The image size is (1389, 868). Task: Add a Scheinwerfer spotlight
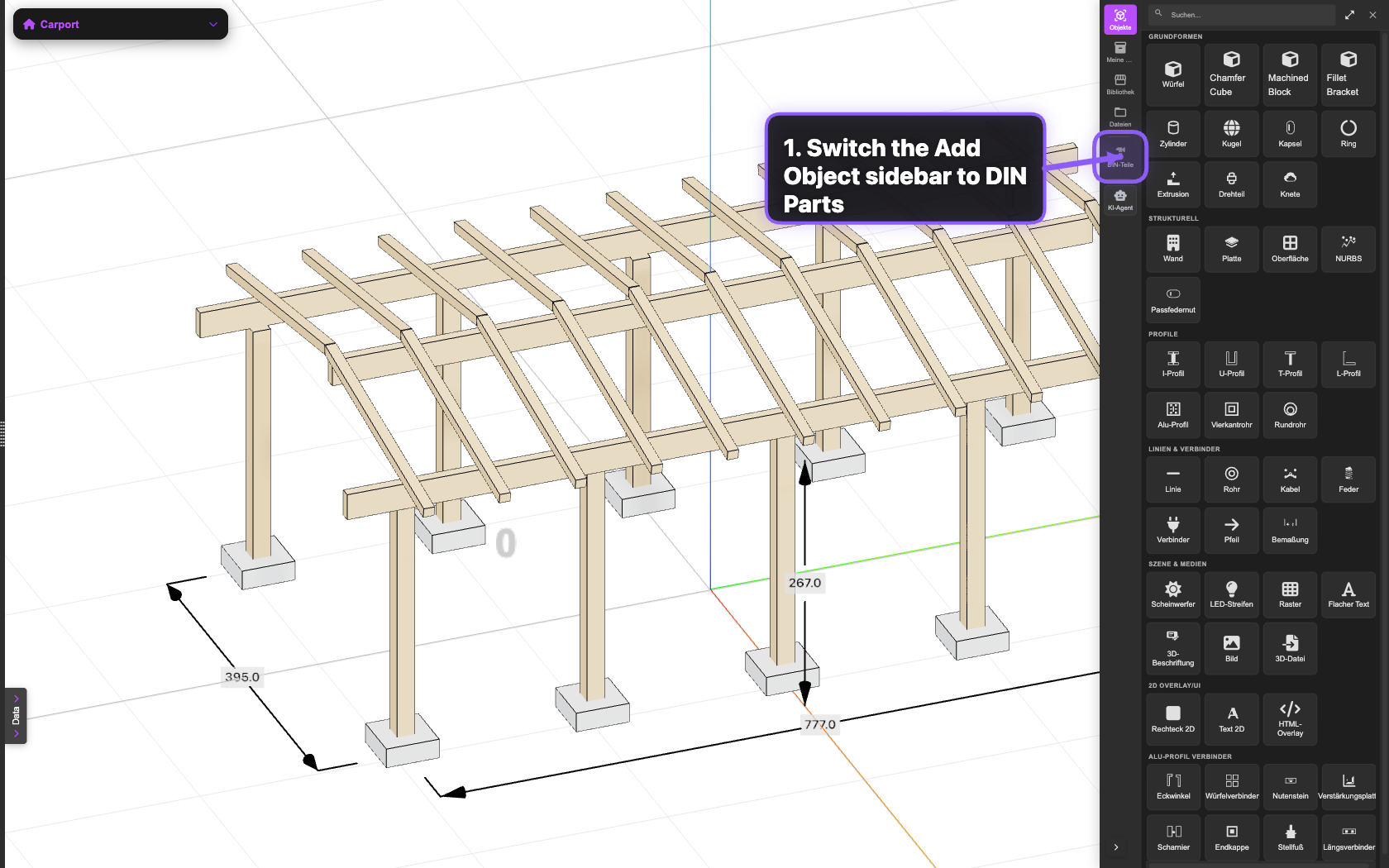(1172, 594)
